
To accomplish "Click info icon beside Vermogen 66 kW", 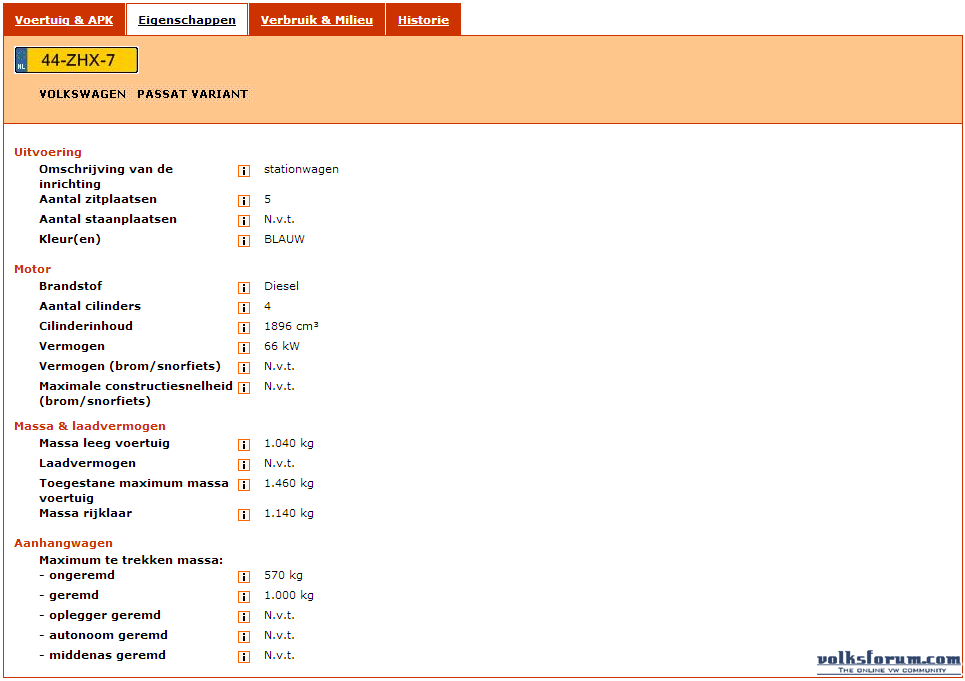I will [x=244, y=348].
